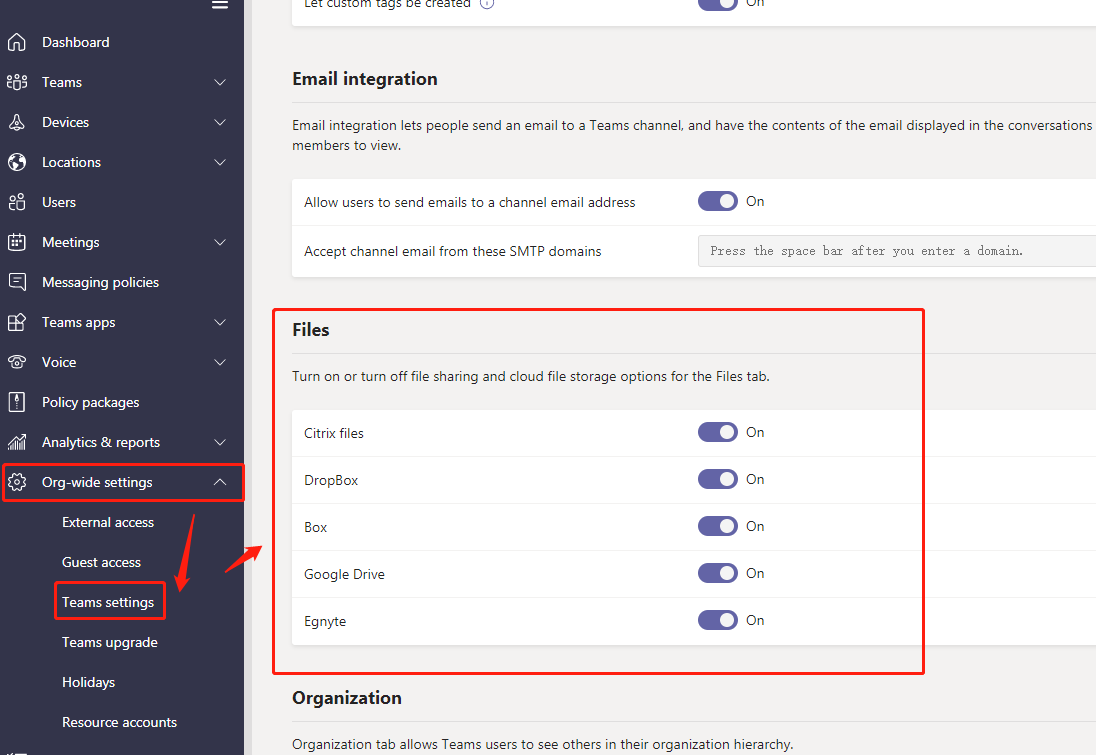The width and height of the screenshot is (1096, 755).
Task: Disable the DropBox toggle
Action: pyautogui.click(x=718, y=479)
